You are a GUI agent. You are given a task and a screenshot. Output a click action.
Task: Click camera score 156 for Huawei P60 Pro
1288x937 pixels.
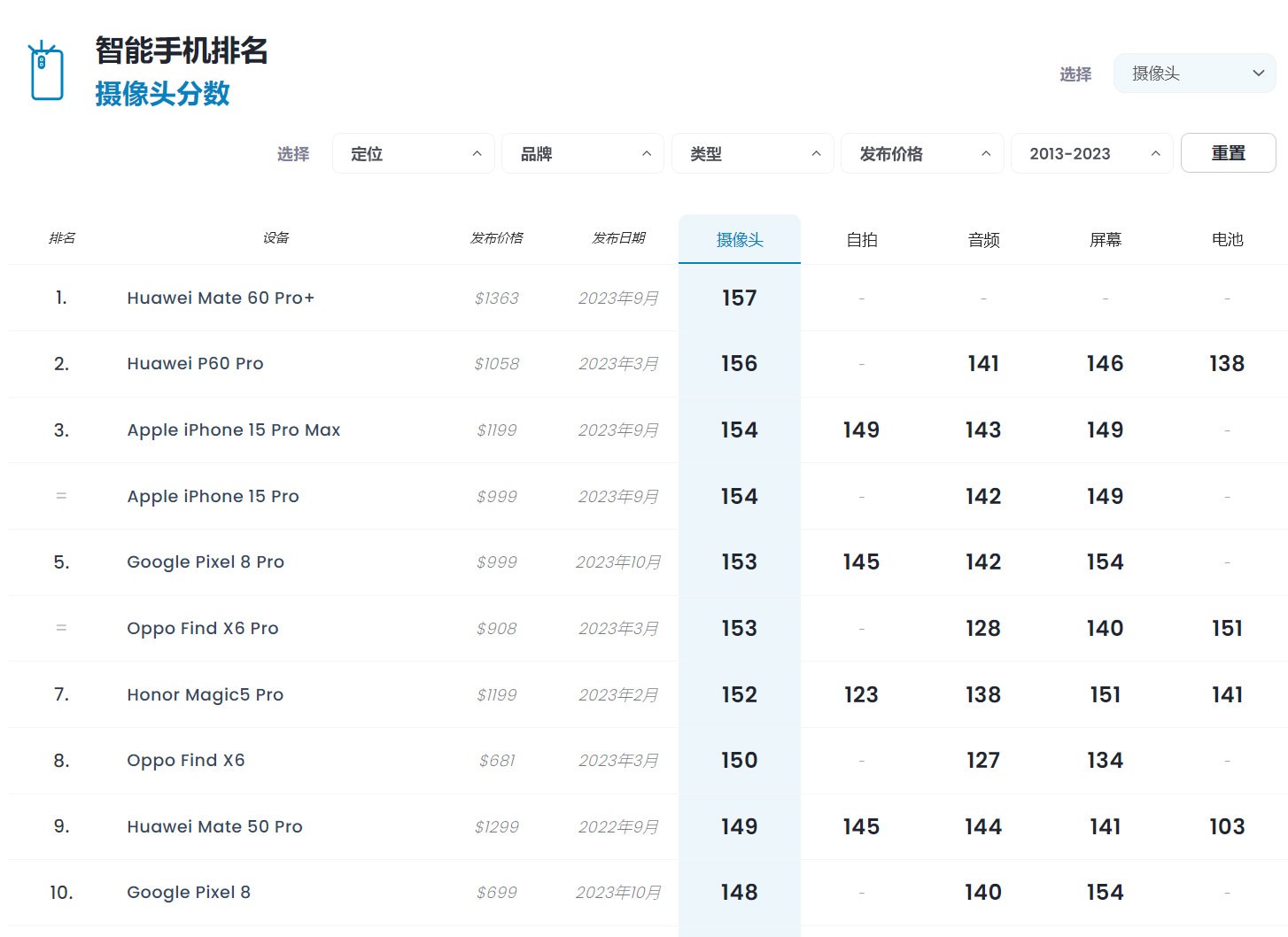pyautogui.click(x=740, y=363)
